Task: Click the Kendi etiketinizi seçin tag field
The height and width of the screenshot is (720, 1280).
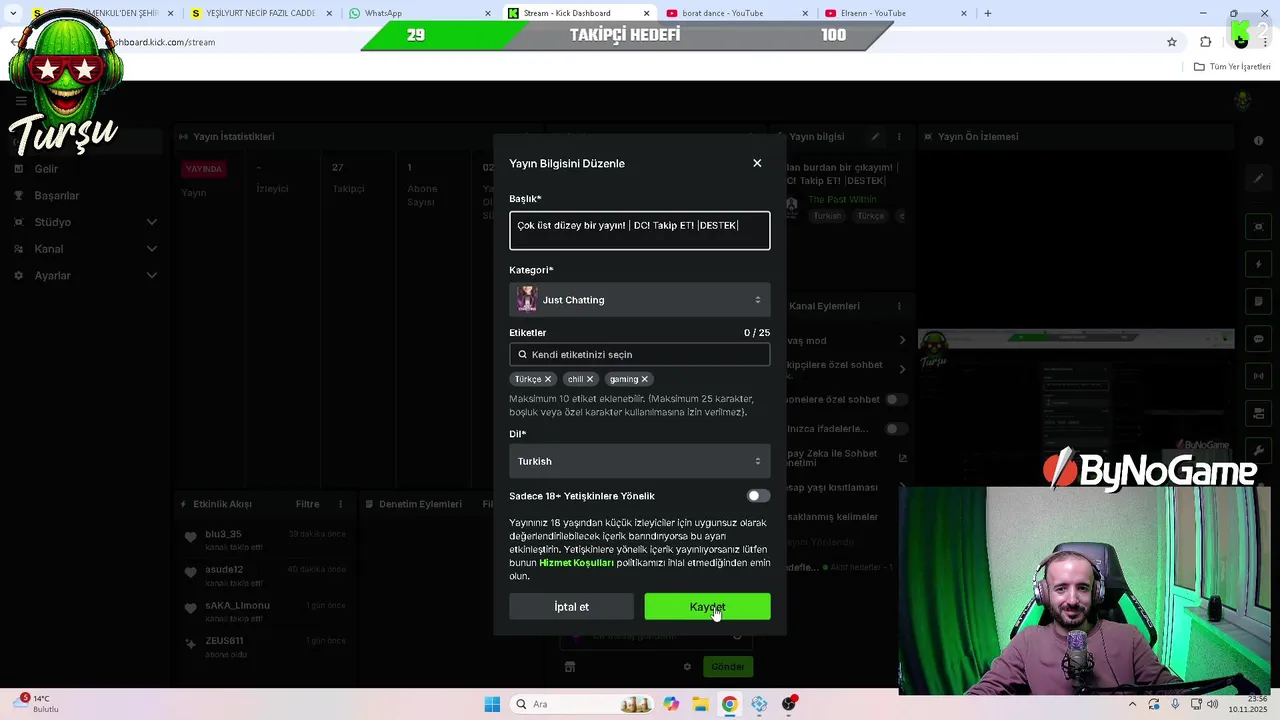Action: coord(640,354)
